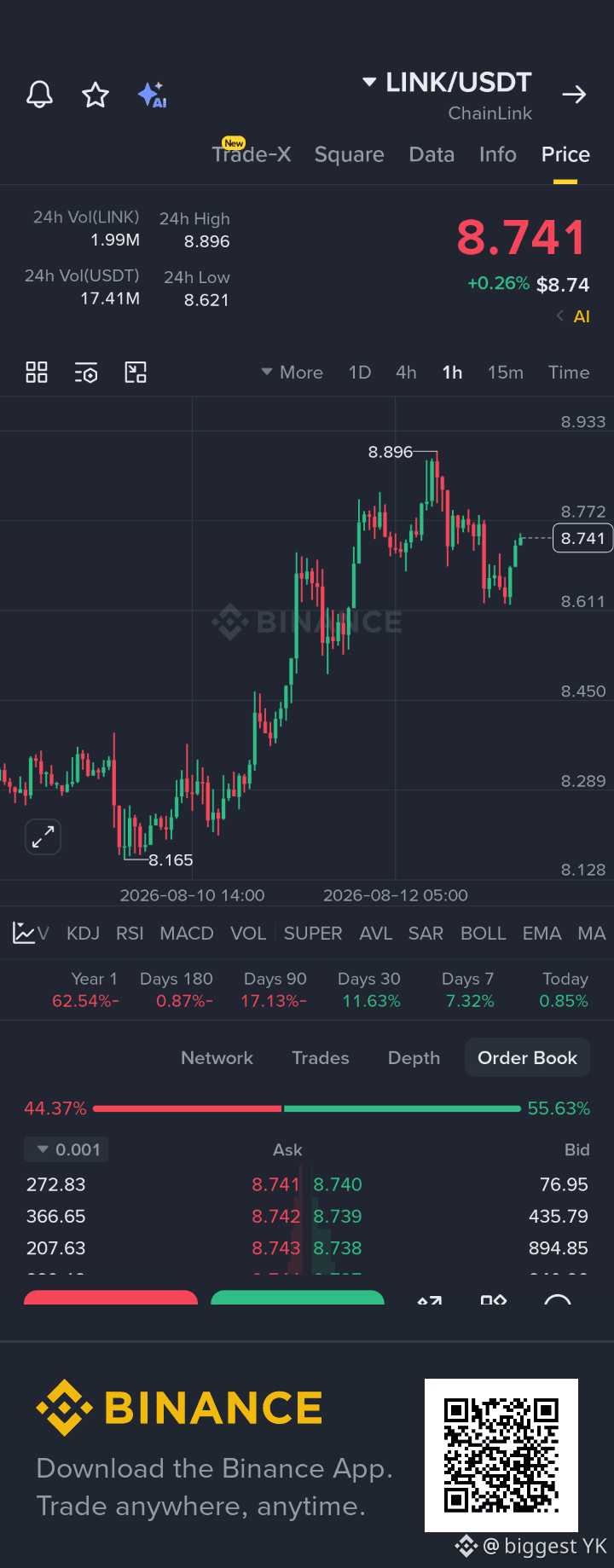Toggle the VOL indicator
The image size is (614, 1568).
tap(248, 934)
